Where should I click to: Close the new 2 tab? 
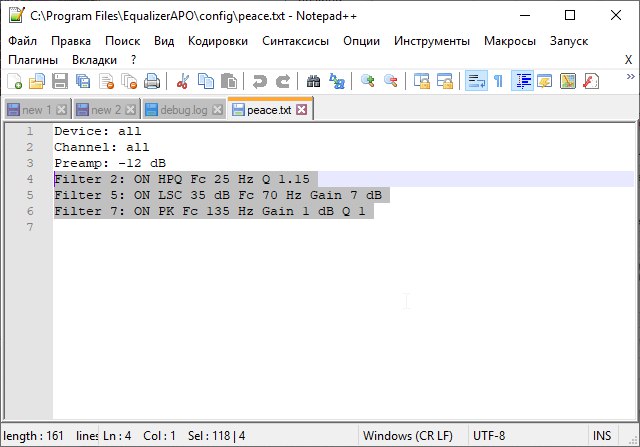(x=131, y=110)
